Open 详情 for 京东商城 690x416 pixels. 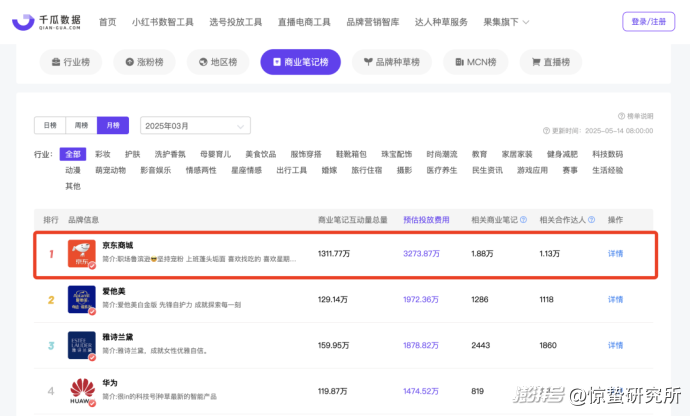coord(615,254)
